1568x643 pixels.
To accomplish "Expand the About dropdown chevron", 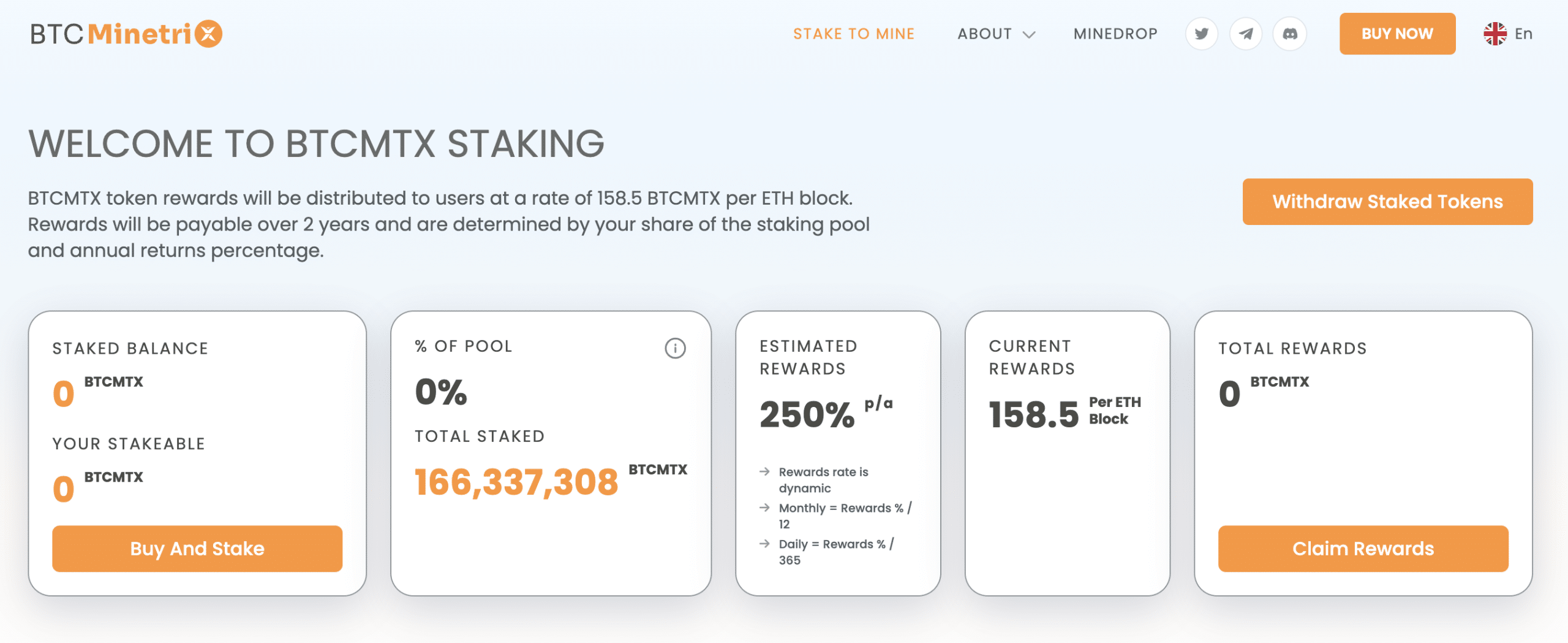I will 1029,34.
